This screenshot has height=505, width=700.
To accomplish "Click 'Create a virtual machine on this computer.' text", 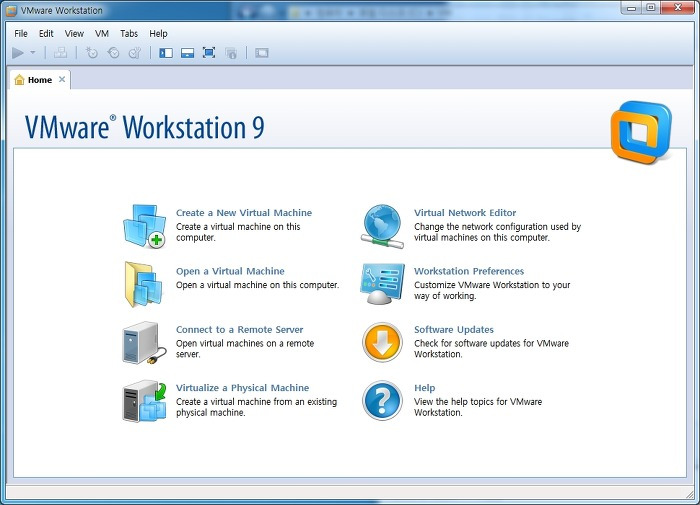I will [x=238, y=232].
